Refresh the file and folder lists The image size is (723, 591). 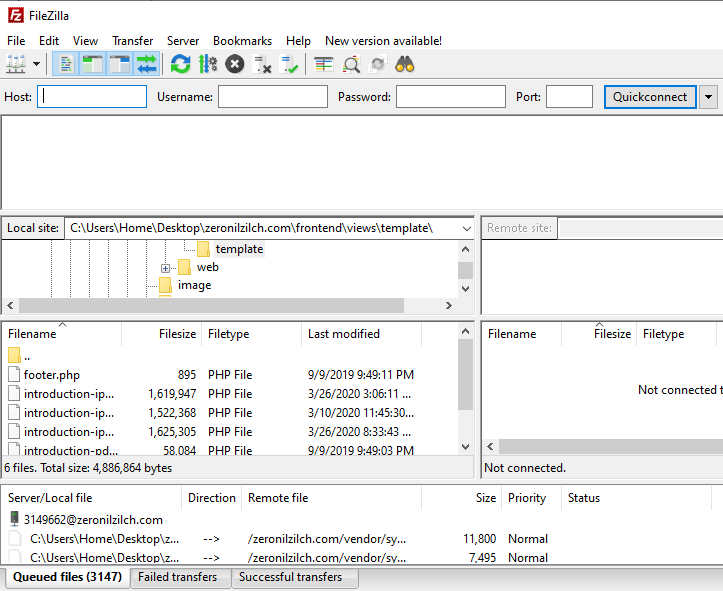pos(180,64)
